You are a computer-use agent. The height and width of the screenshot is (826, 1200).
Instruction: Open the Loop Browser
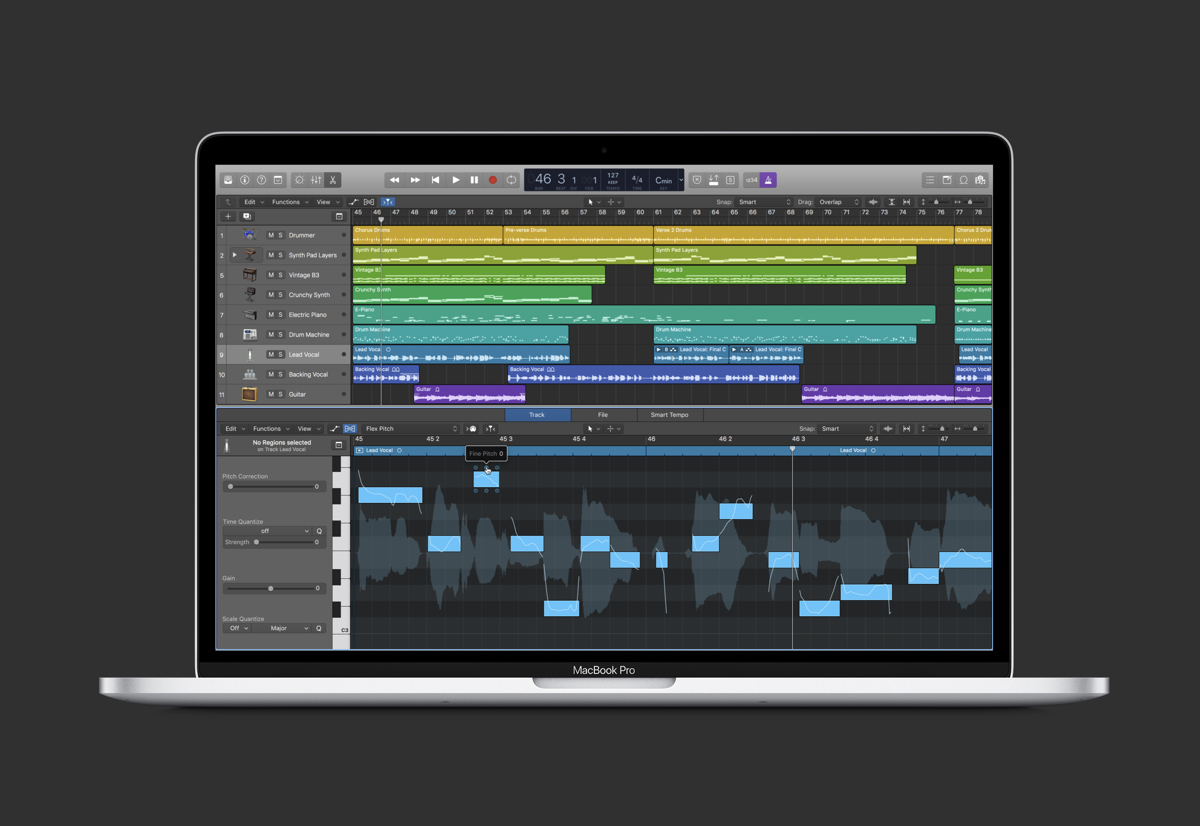click(x=964, y=180)
